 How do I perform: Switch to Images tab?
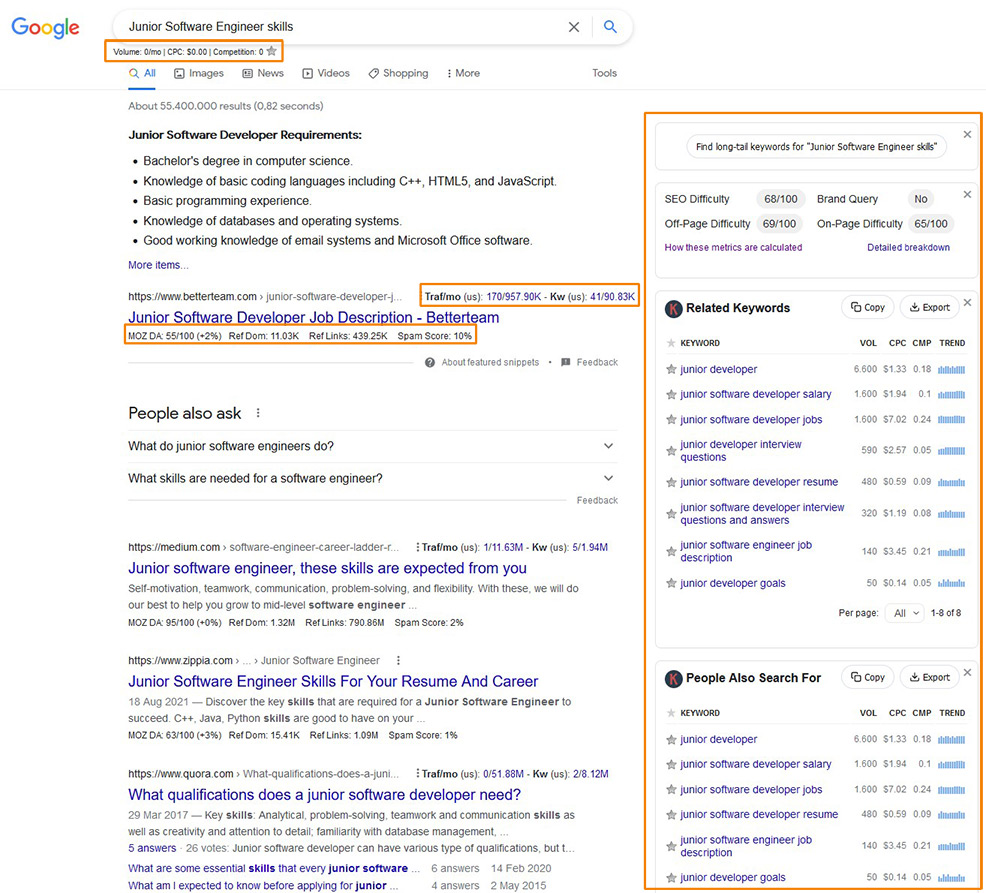click(x=199, y=73)
